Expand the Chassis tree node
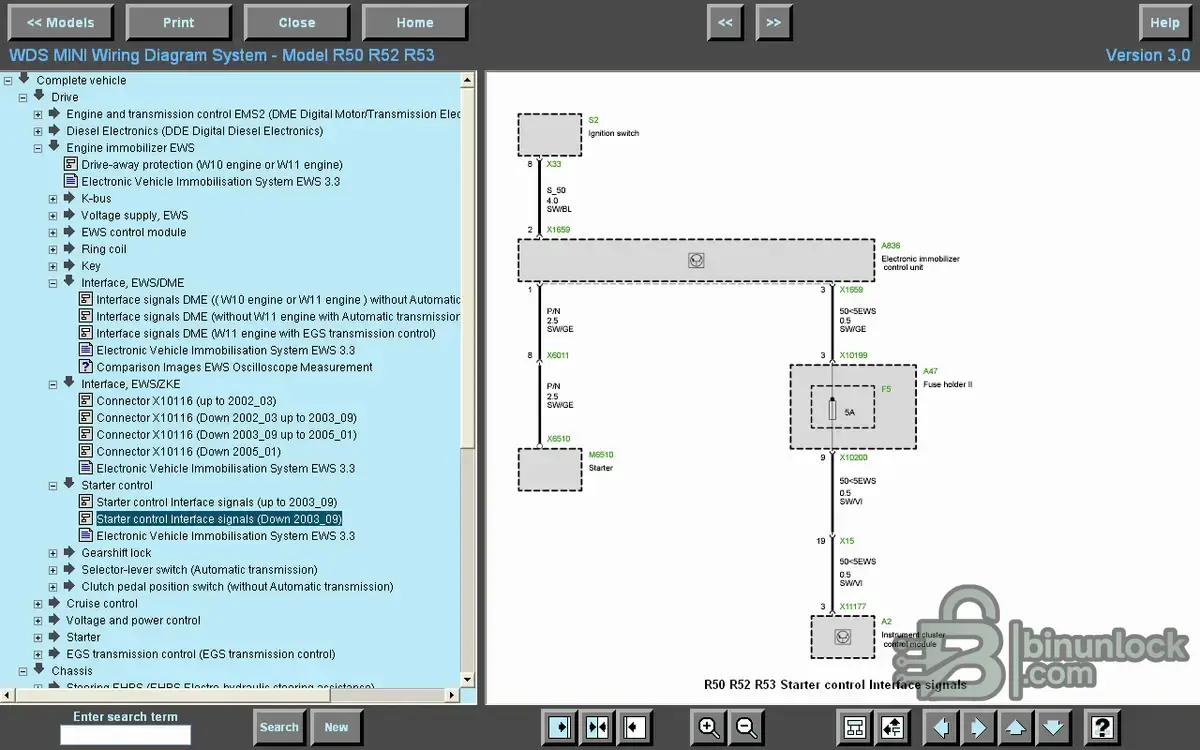1200x750 pixels. click(x=23, y=671)
